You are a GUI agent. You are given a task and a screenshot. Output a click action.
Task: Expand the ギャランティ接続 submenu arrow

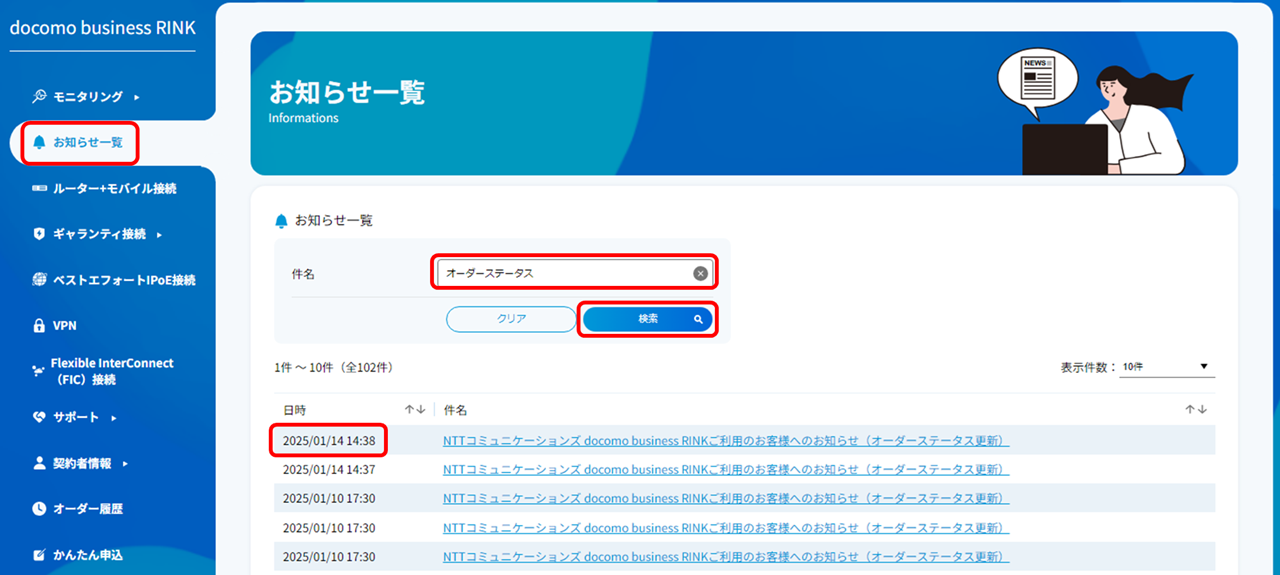[160, 235]
